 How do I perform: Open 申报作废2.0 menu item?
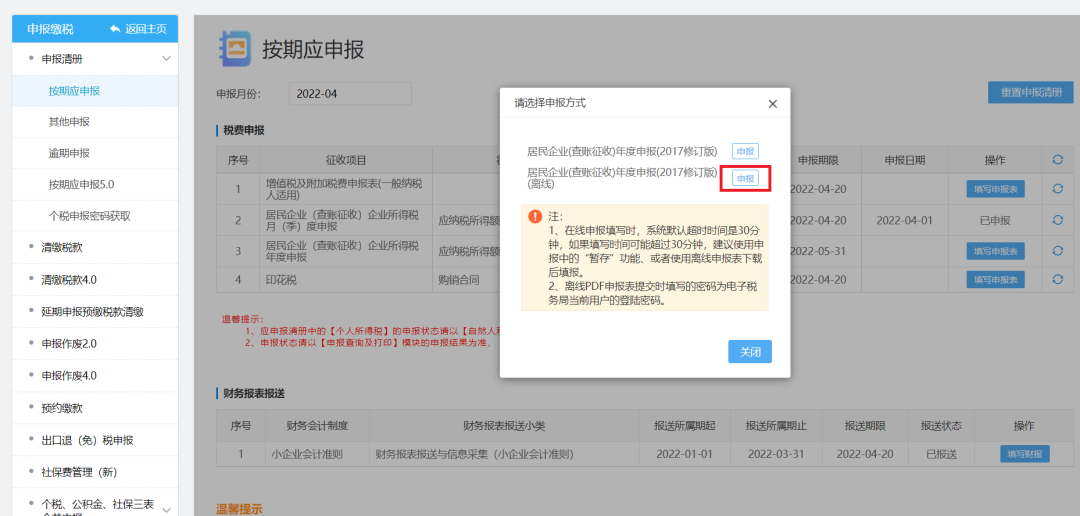coord(69,343)
